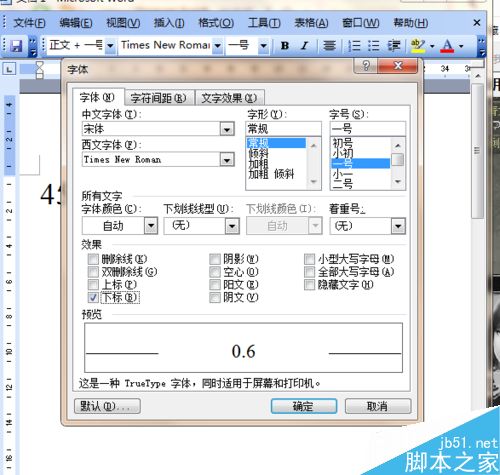The image size is (500, 475).
Task: Enable the 阴影 shadow checkbox
Action: 215,259
